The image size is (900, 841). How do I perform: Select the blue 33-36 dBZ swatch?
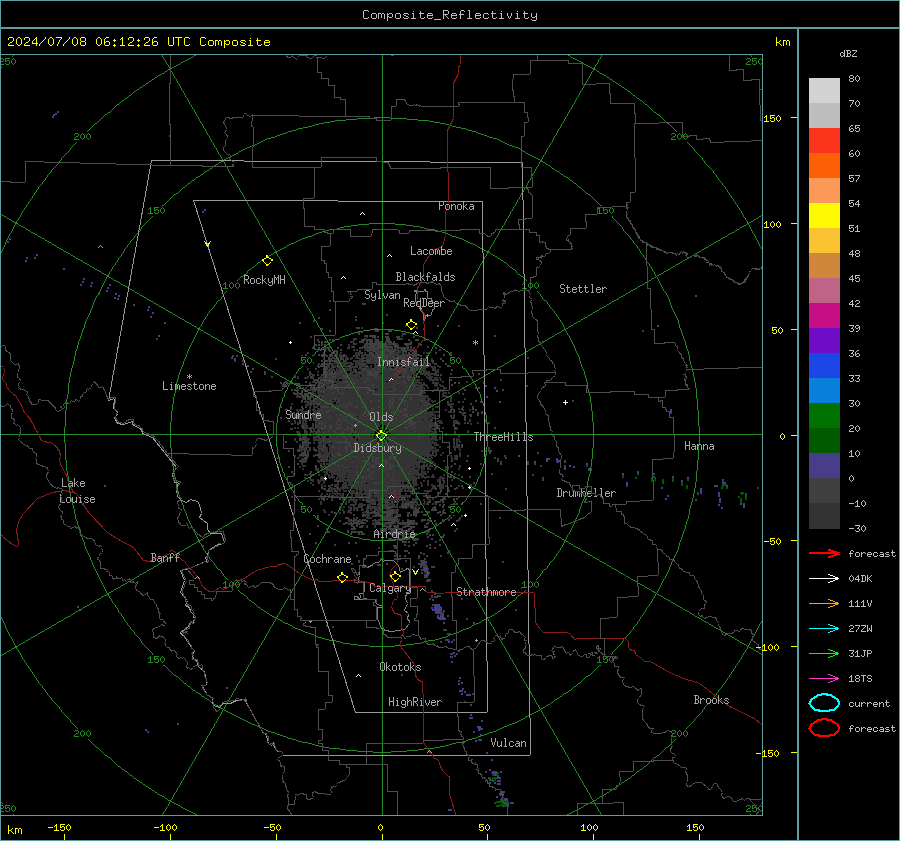point(824,365)
